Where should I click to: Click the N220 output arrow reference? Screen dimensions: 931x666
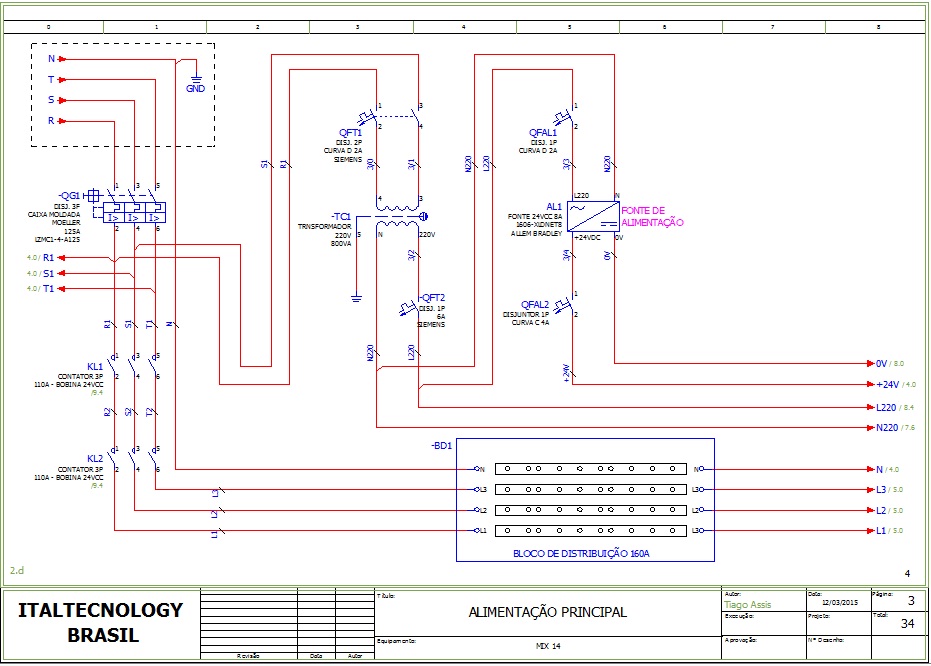coord(888,428)
